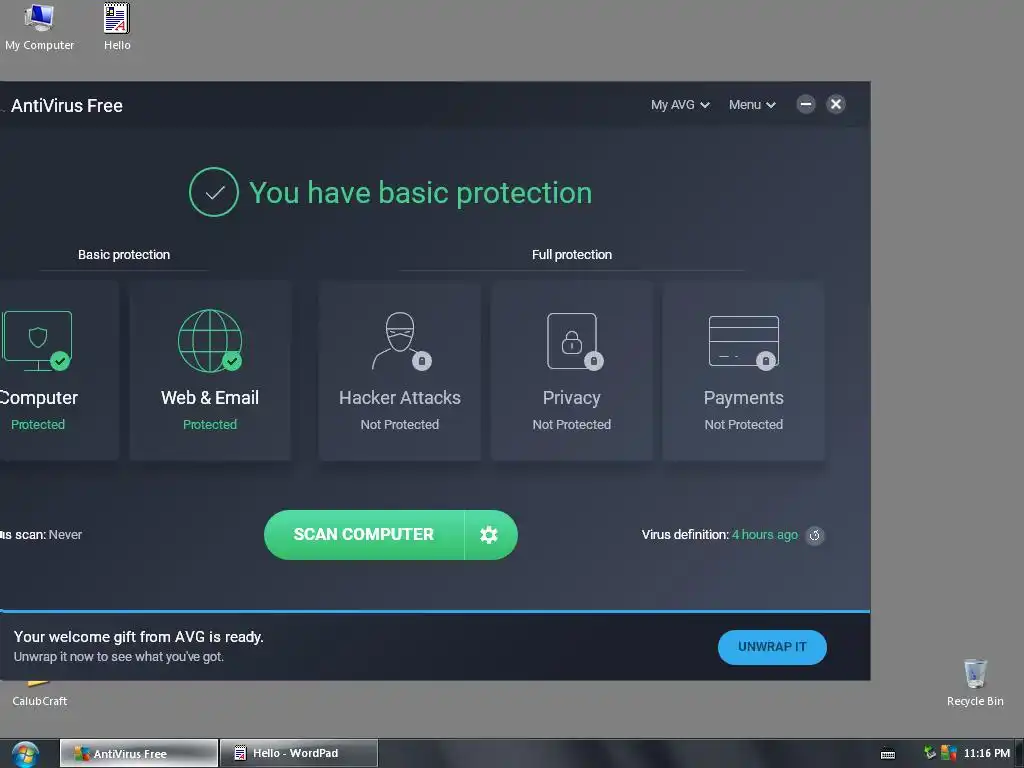Open the Computer protection monitor icon
The width and height of the screenshot is (1024, 768).
(37, 341)
